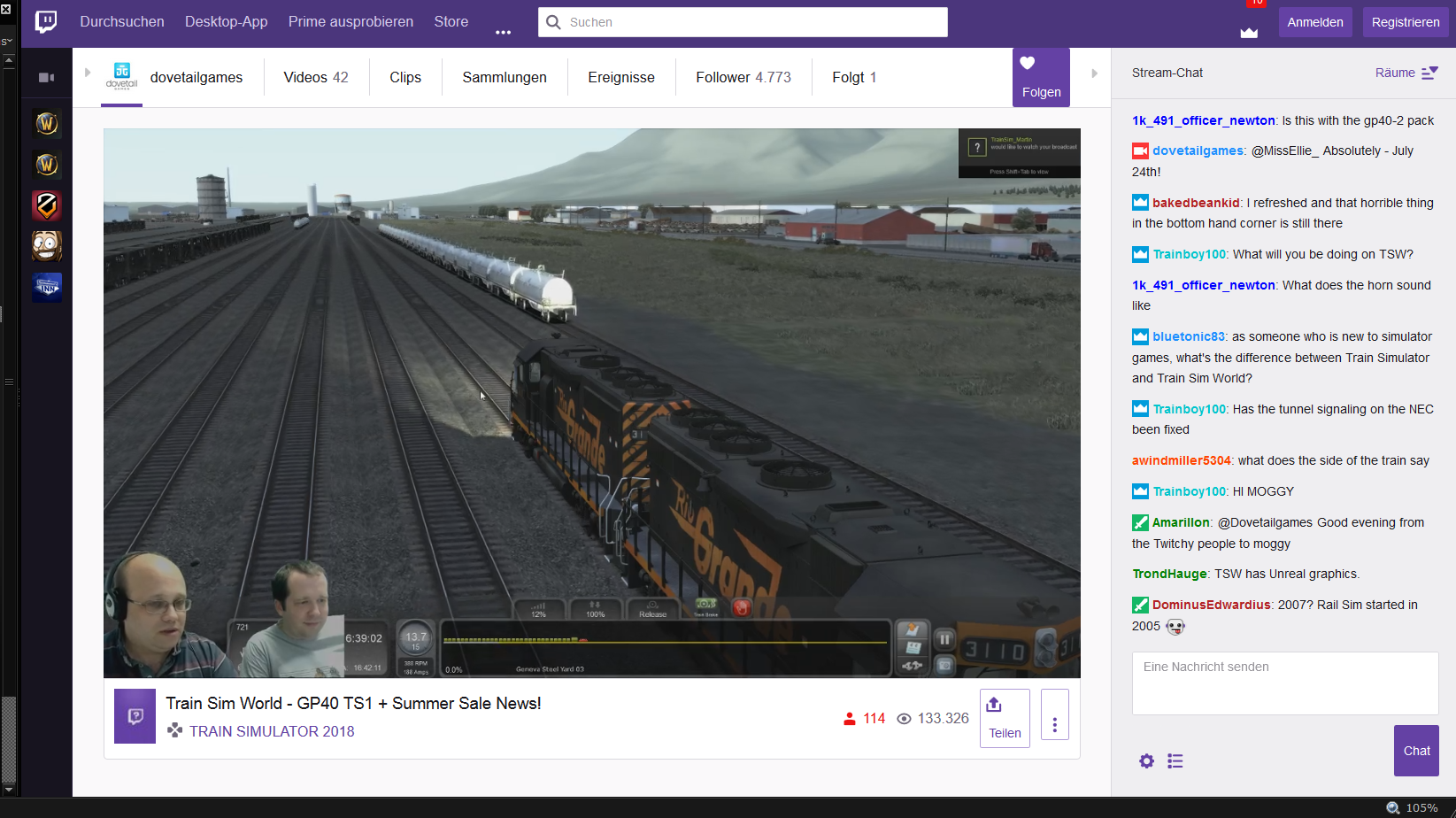Click the game controller icon beside TRAIN SIMULATOR 2018
Viewport: 1456px width, 818px height.
click(x=175, y=730)
